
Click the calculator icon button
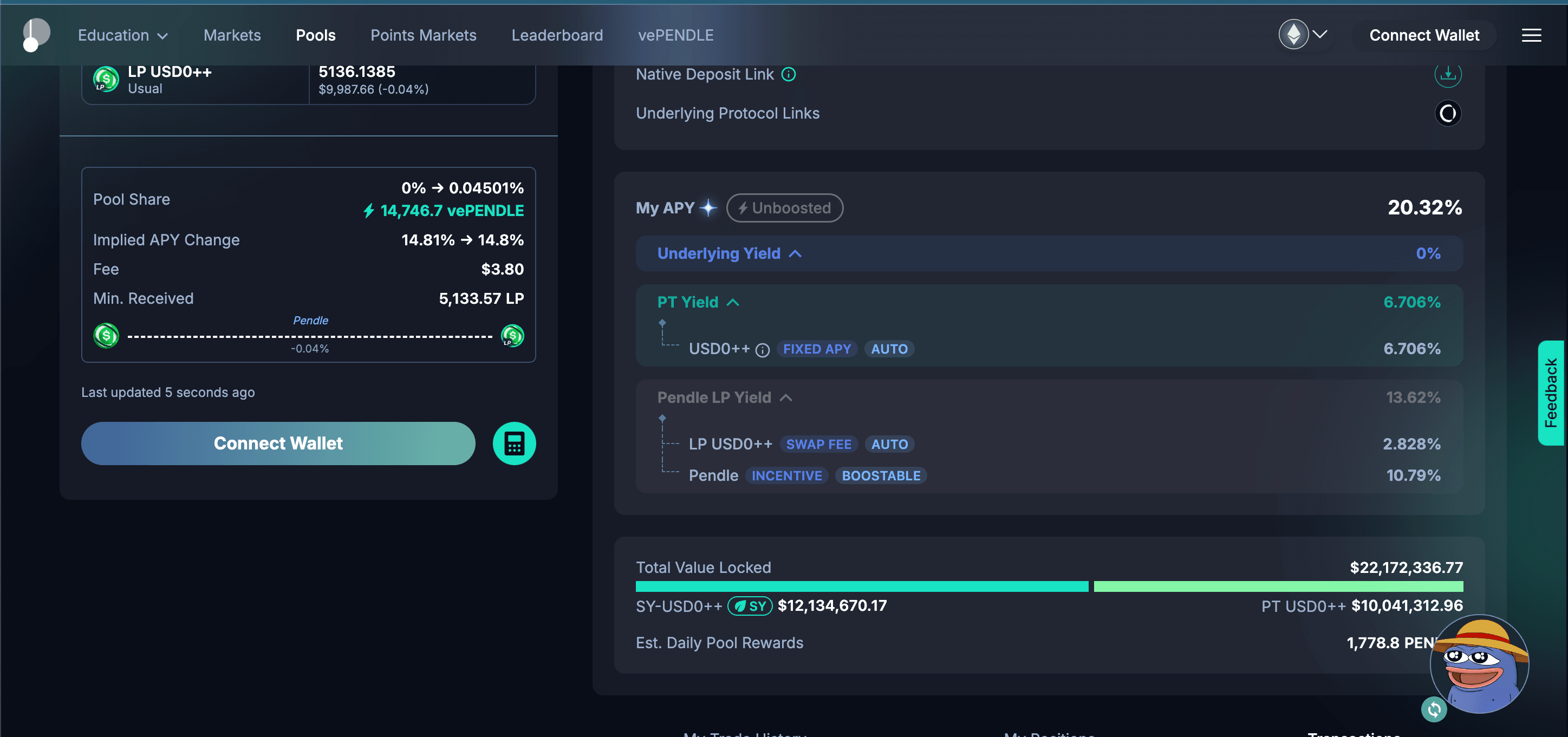(515, 443)
